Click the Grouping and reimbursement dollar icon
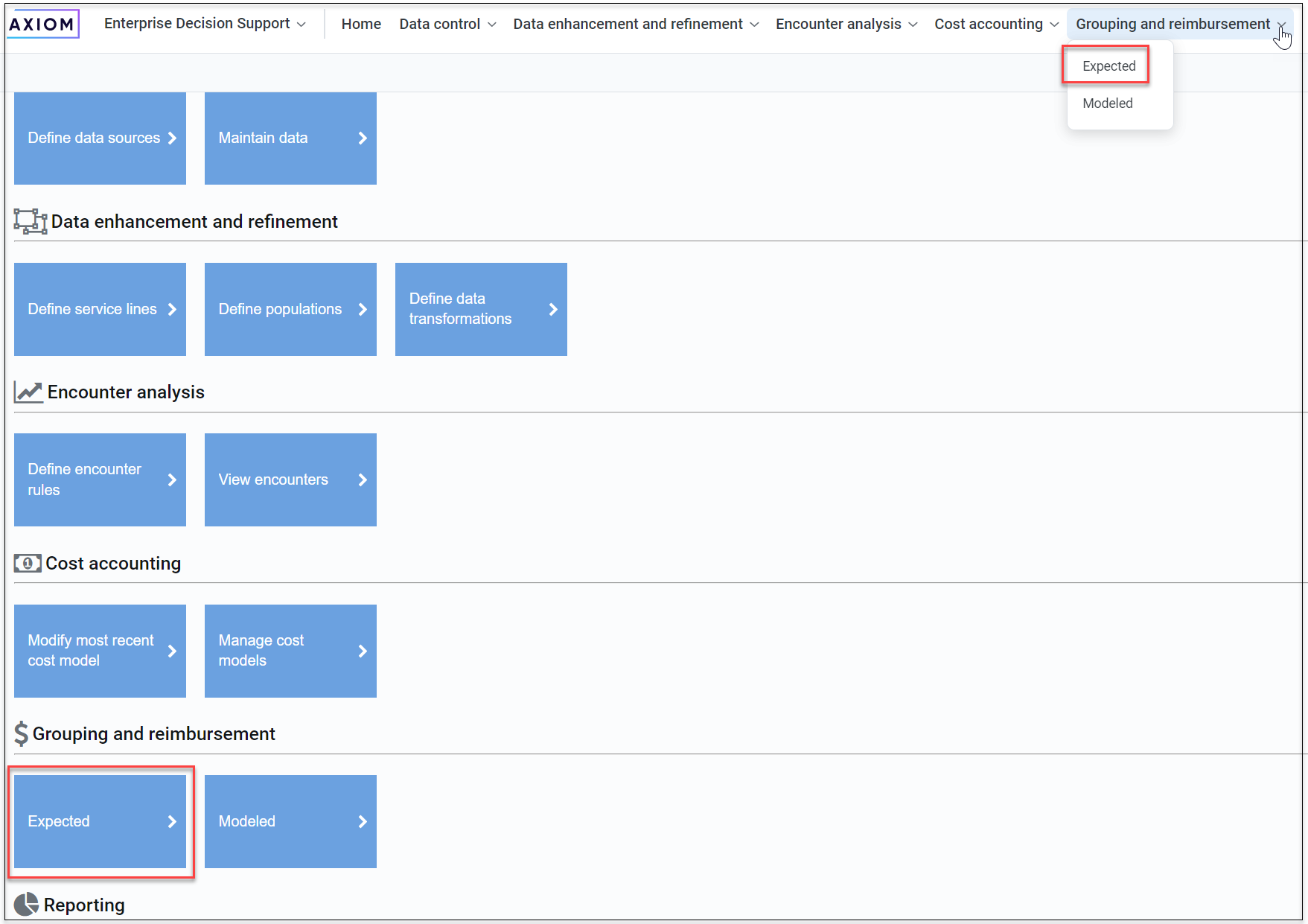Viewport: 1308px width, 924px height. pyautogui.click(x=21, y=734)
